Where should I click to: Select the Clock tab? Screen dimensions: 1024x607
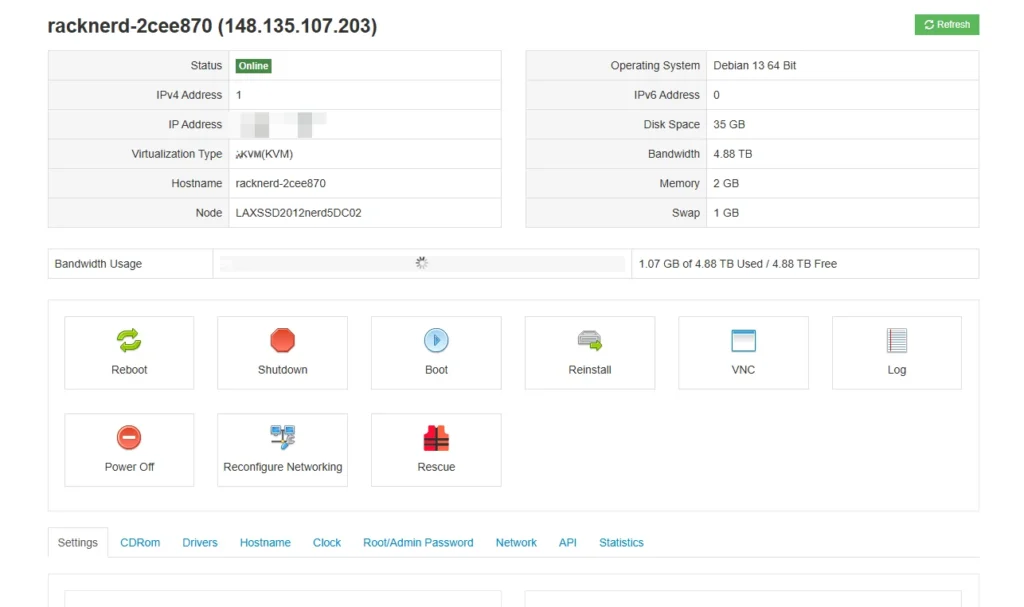click(x=327, y=543)
